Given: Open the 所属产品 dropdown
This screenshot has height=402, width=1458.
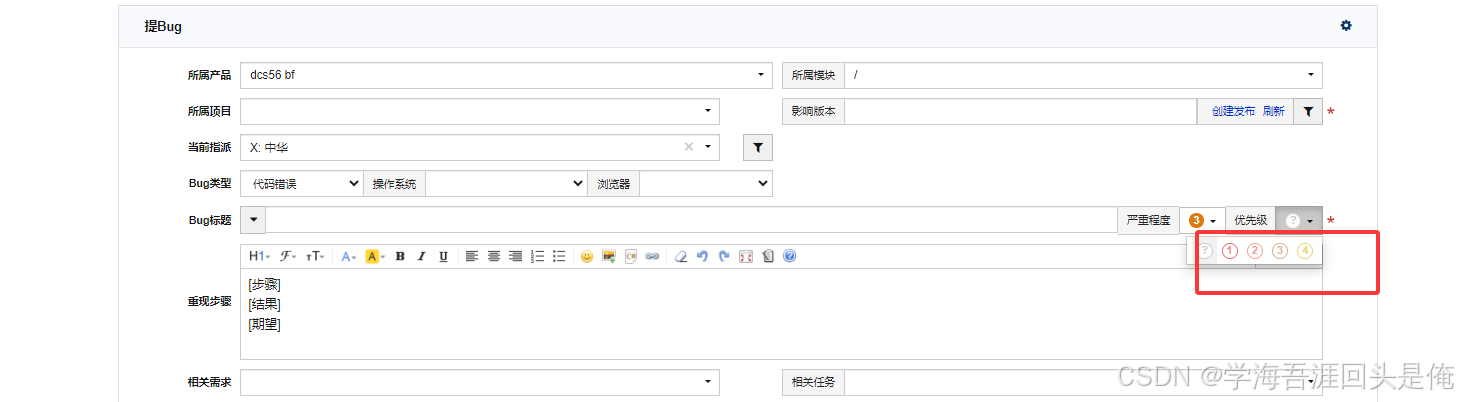Looking at the screenshot, I should (x=506, y=75).
